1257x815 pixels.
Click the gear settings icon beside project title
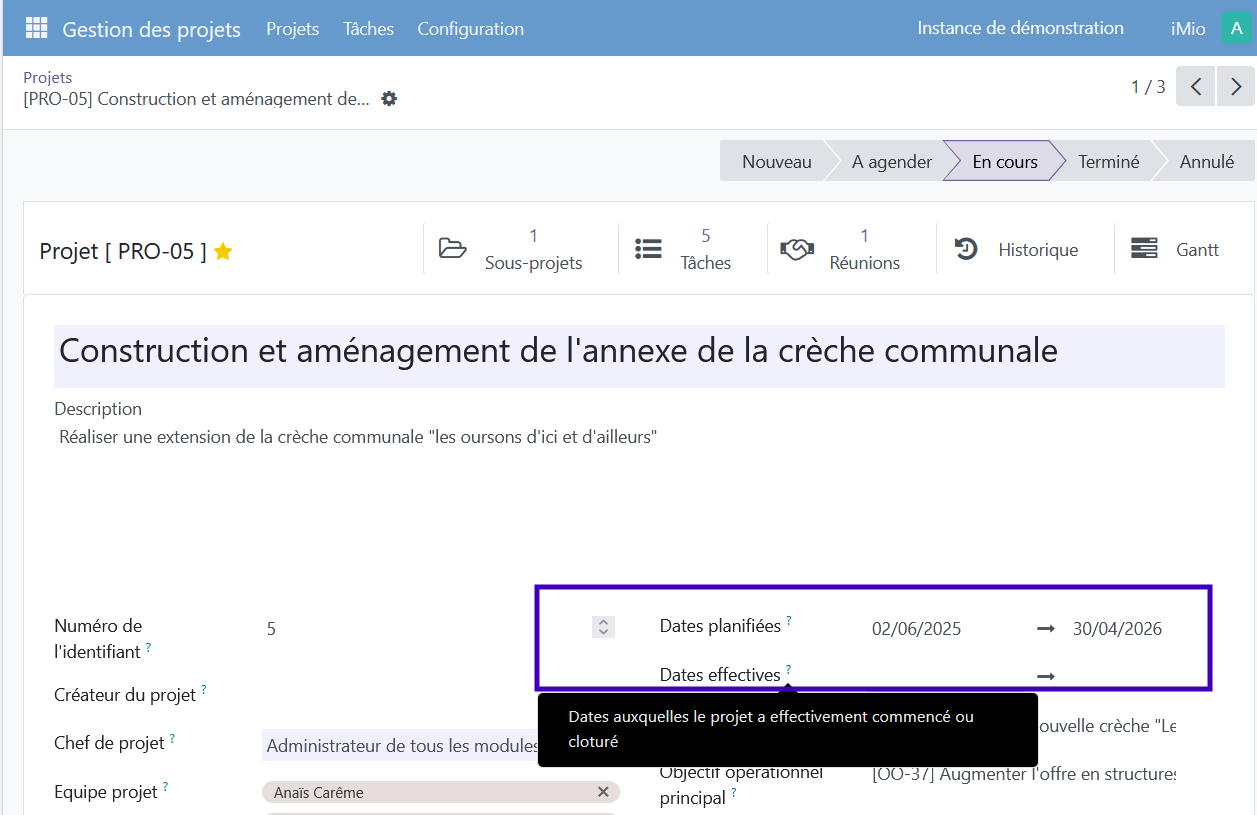[389, 99]
